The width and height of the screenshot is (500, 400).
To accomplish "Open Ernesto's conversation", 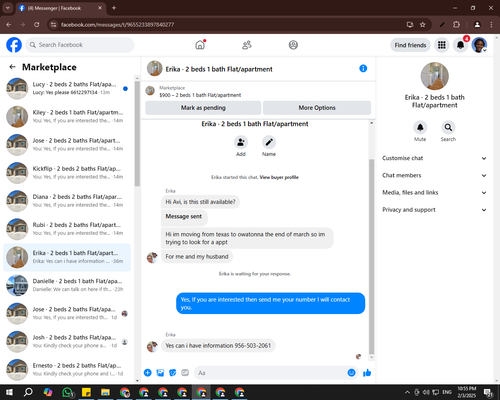I will 67,369.
